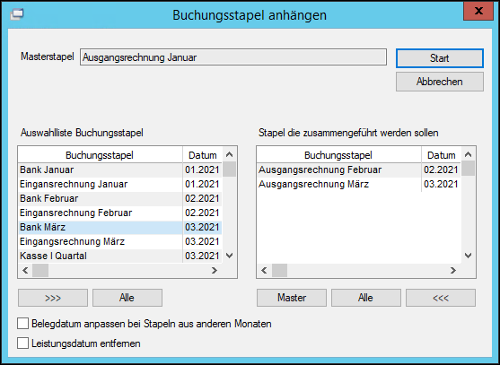Click the 03.2021 date of Ausgangsrechnung März
Viewport: 500px width, 365px height.
tap(441, 184)
